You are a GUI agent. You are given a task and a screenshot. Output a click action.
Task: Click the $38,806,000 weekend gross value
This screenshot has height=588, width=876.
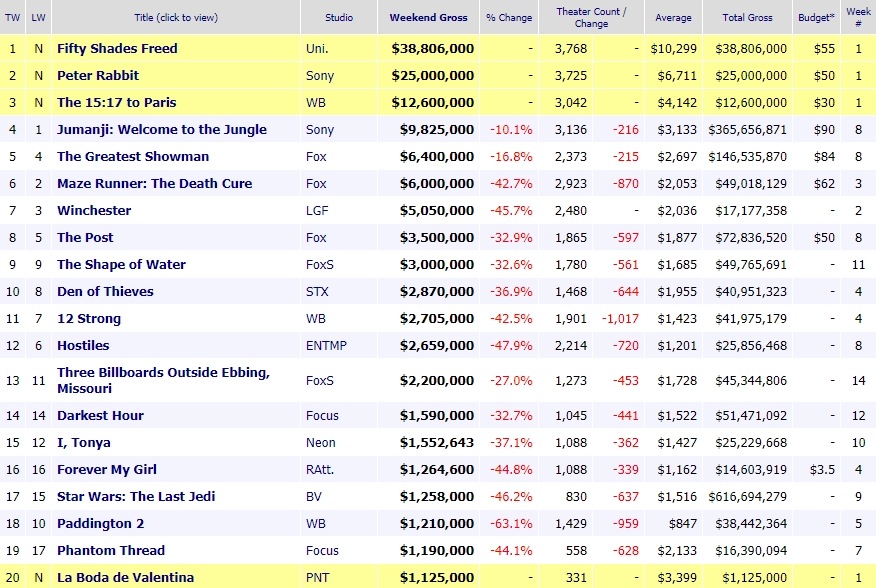click(x=432, y=49)
